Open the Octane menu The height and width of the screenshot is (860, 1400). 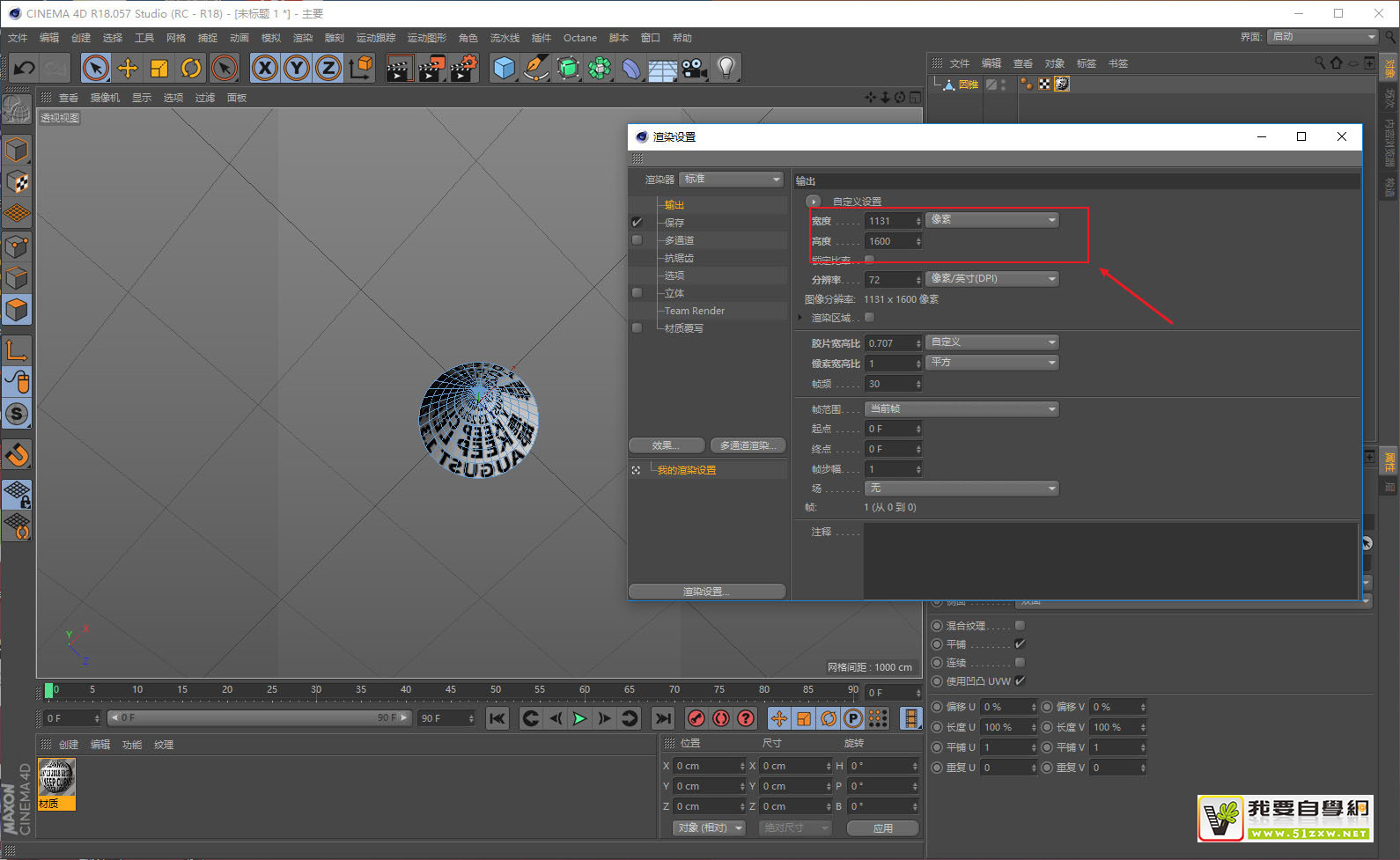(579, 38)
